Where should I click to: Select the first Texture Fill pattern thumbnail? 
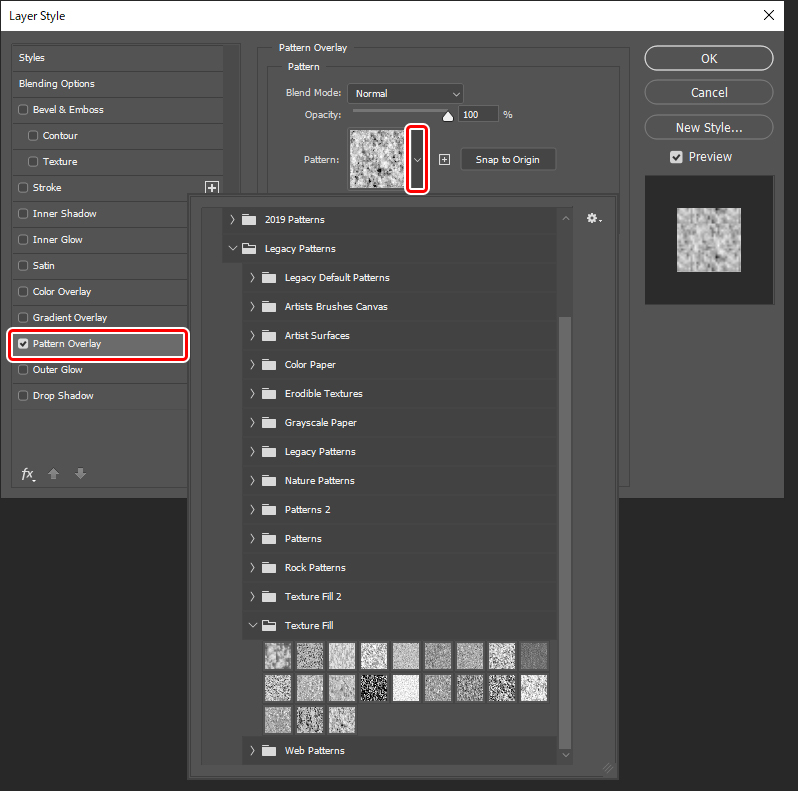[x=278, y=655]
